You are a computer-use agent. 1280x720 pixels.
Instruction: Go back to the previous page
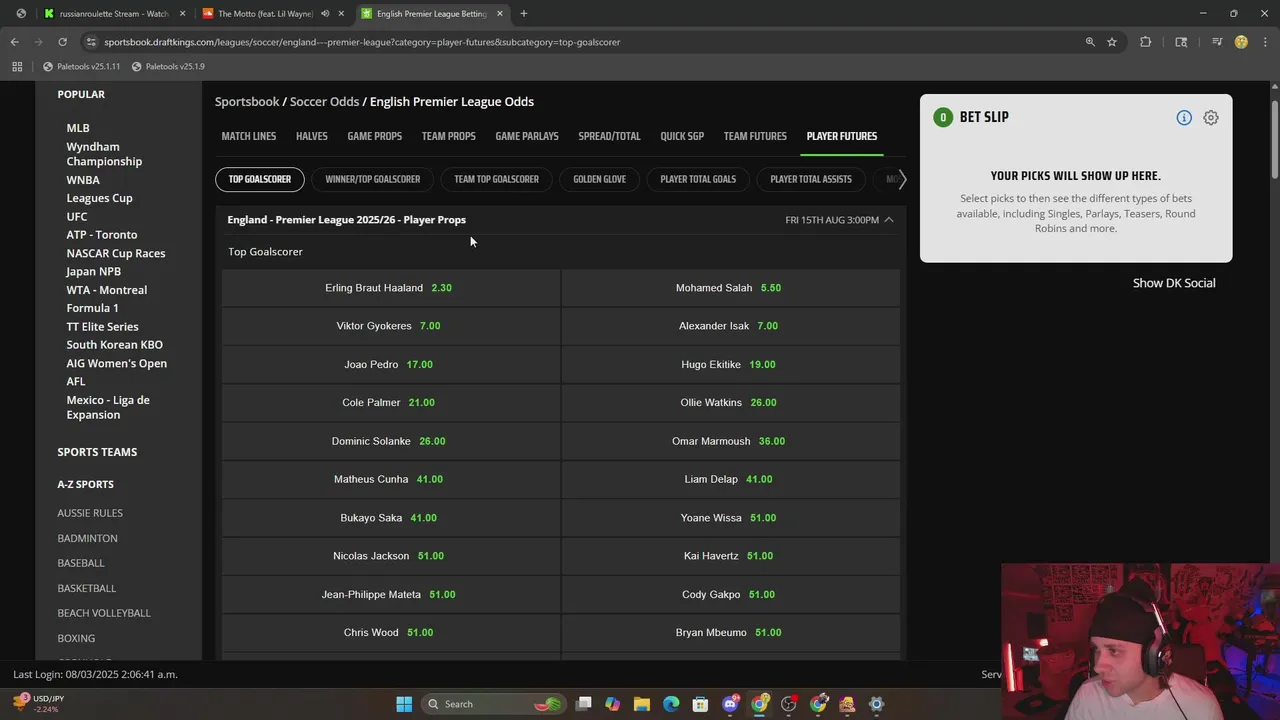coord(14,42)
